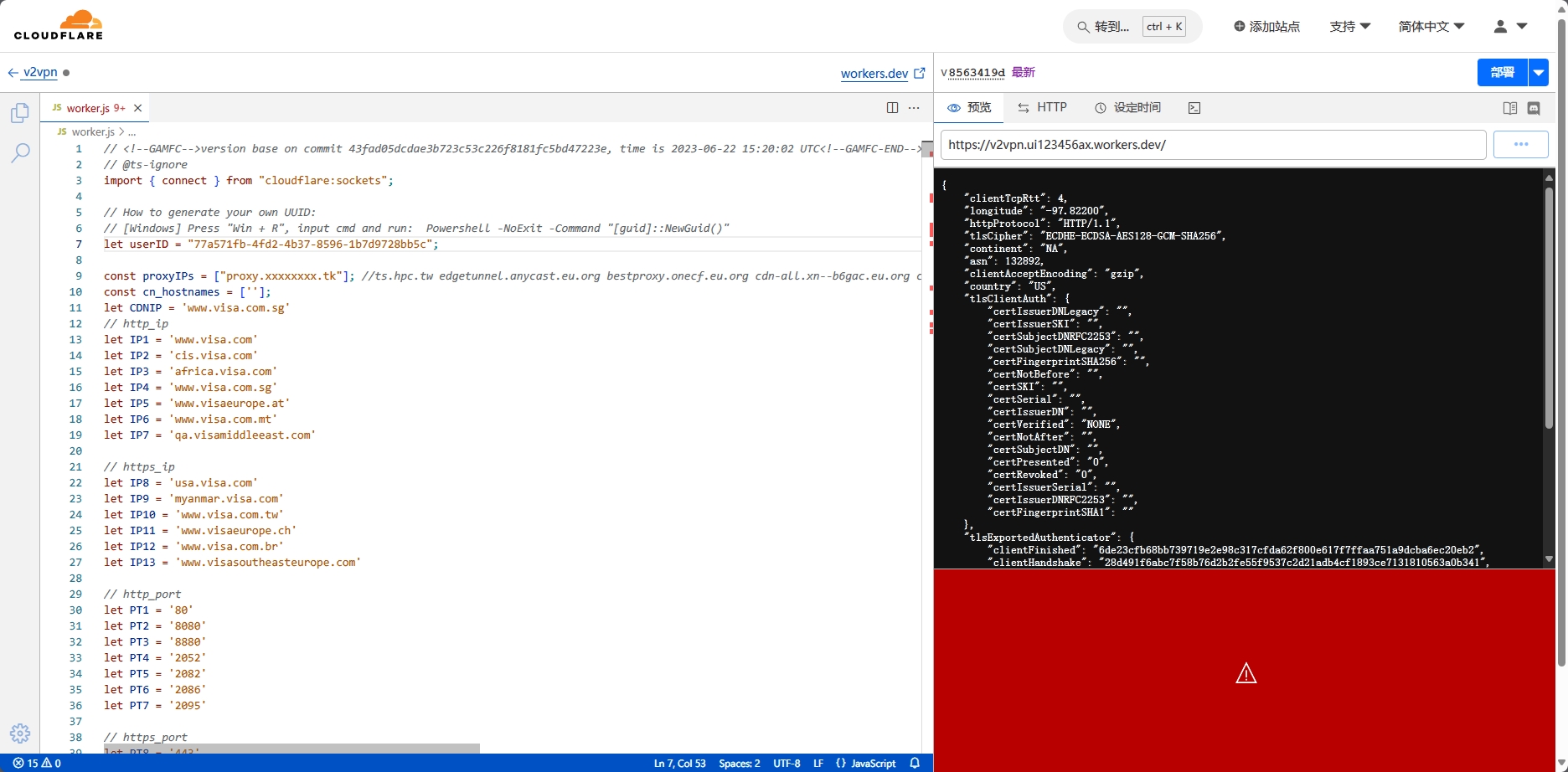Open the 简体中文 language dropdown
The height and width of the screenshot is (772, 1568).
click(1431, 27)
